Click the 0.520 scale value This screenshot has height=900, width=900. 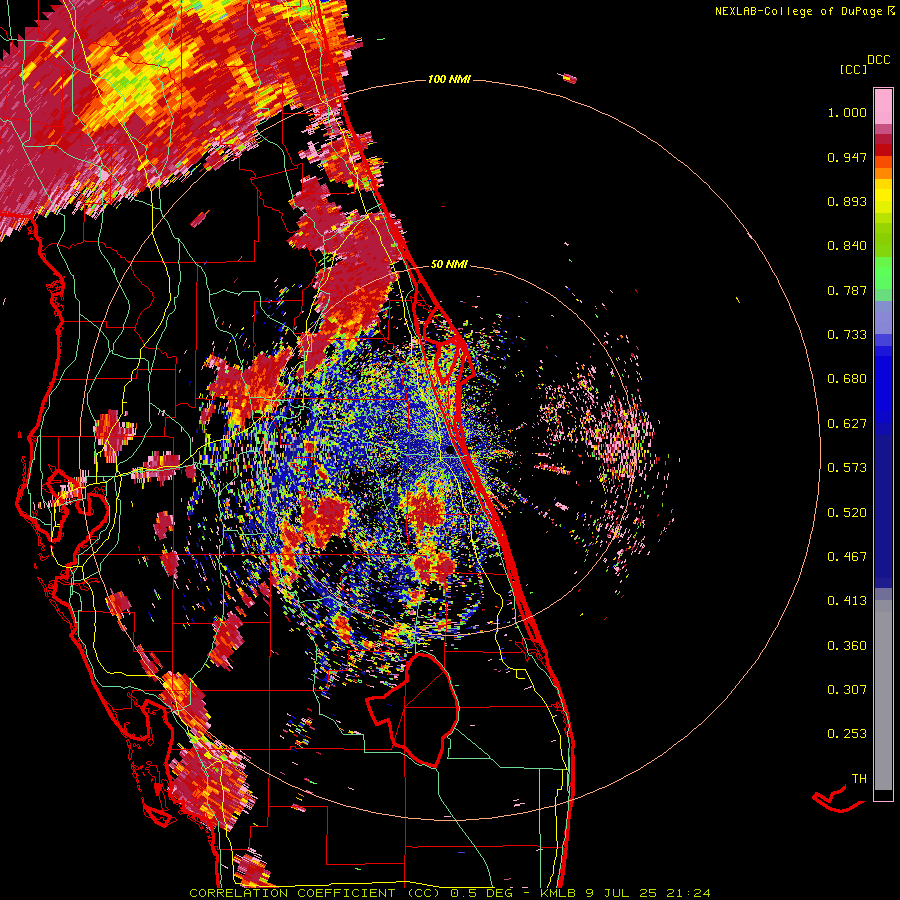(847, 513)
